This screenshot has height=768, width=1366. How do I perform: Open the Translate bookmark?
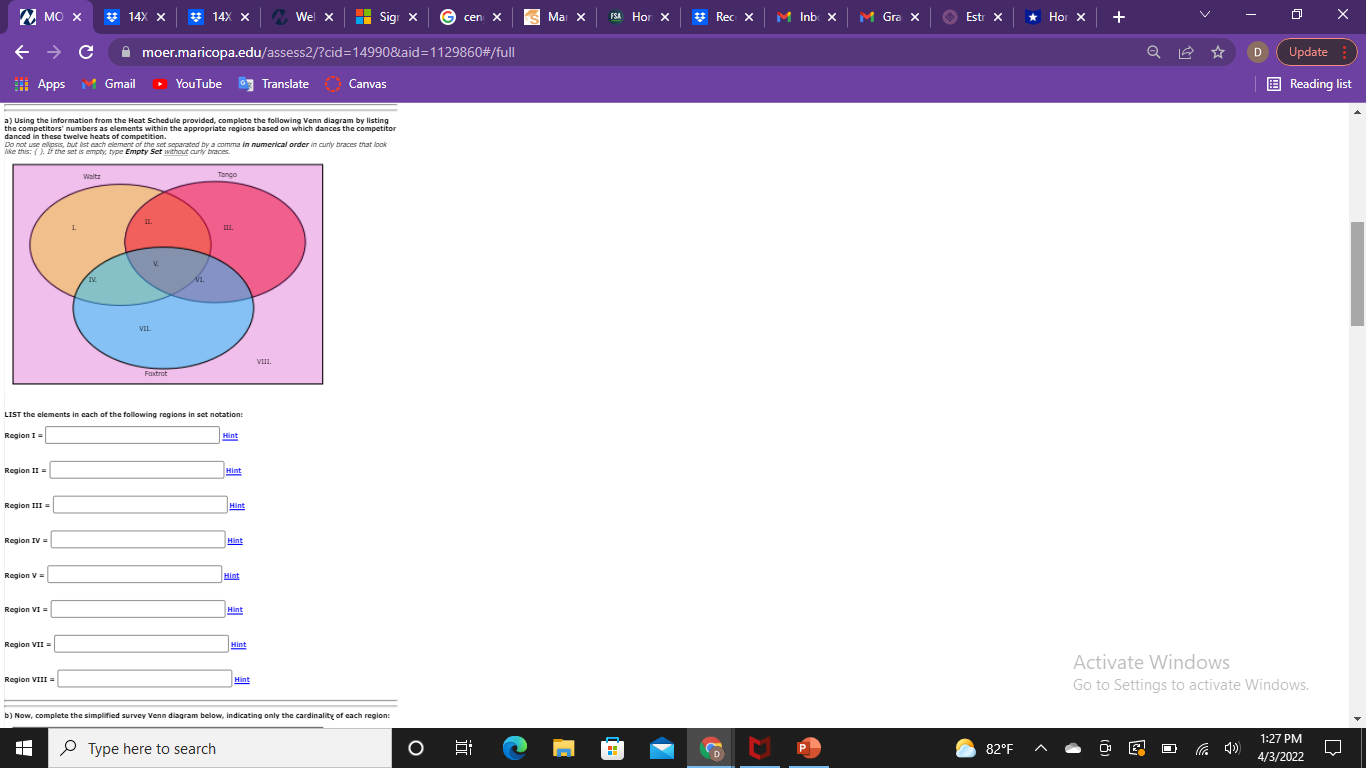point(273,84)
